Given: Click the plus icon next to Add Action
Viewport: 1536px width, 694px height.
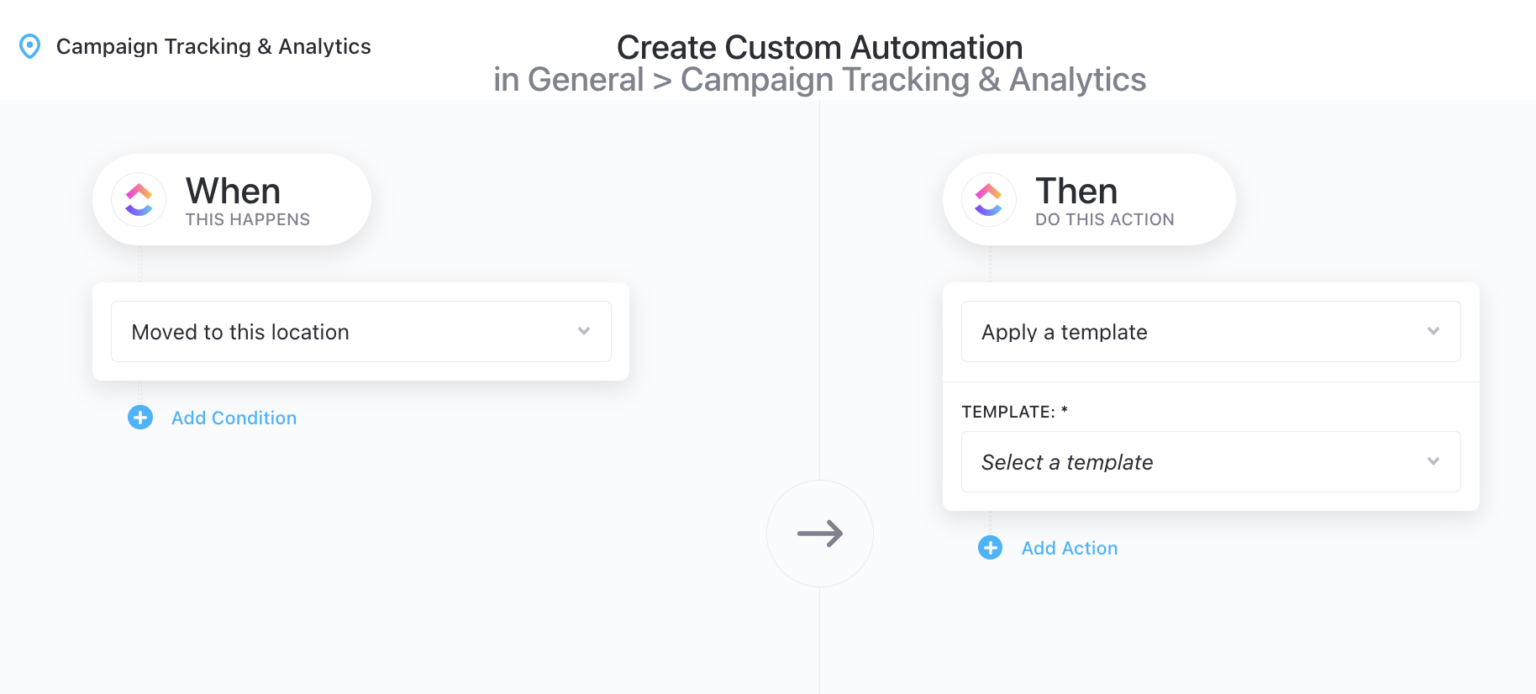Looking at the screenshot, I should coord(990,548).
